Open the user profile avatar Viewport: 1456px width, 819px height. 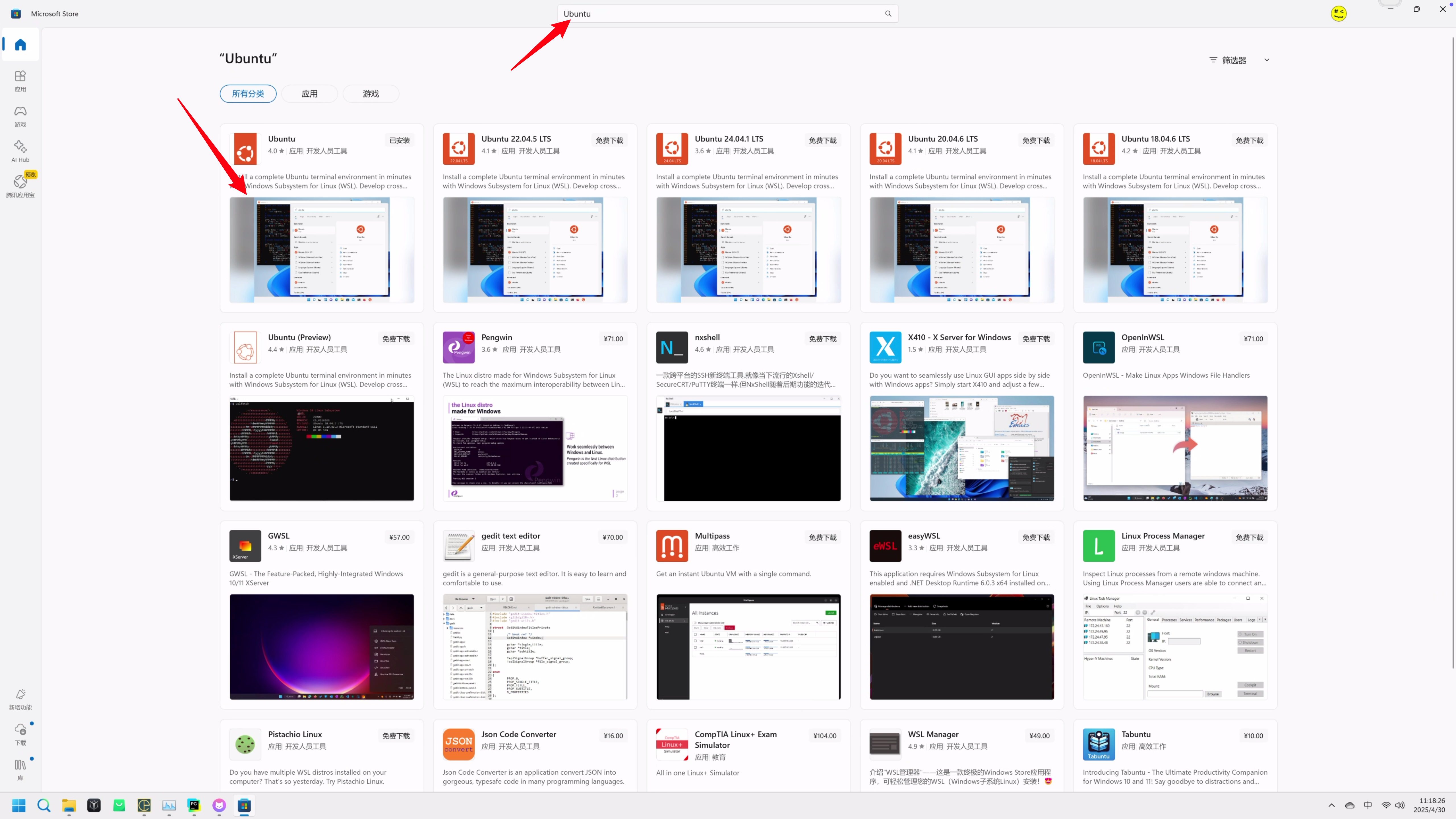coord(1339,13)
